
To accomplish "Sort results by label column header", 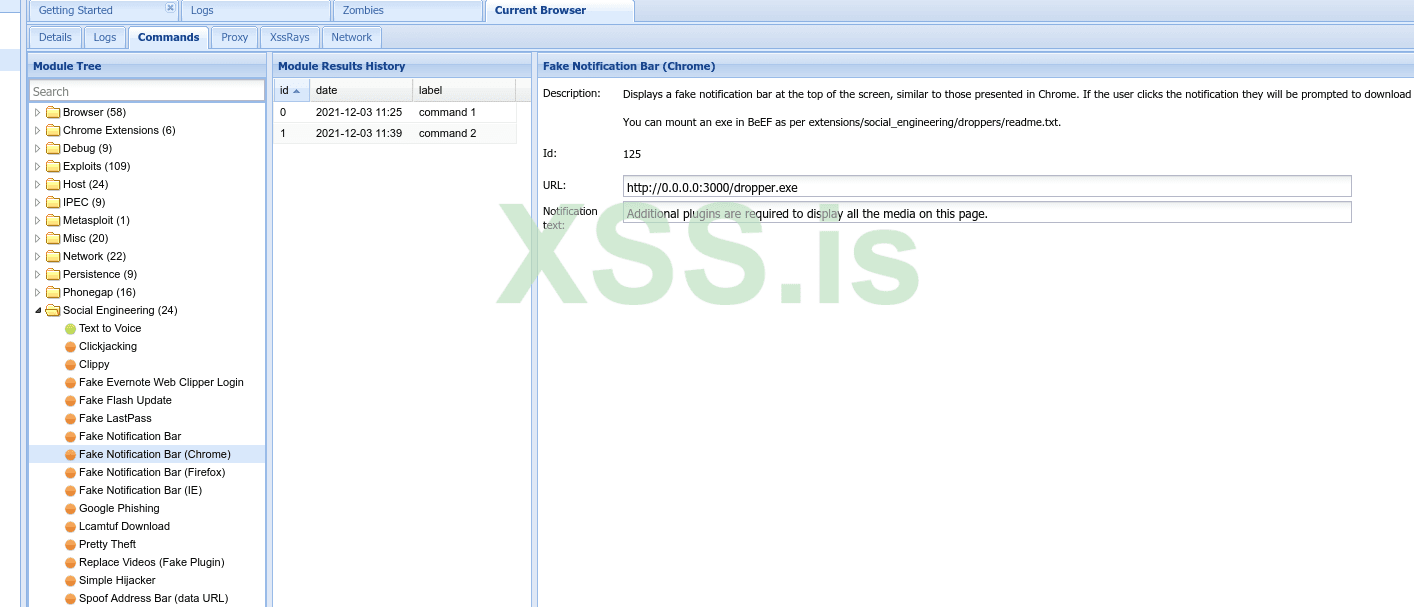I will pyautogui.click(x=464, y=90).
